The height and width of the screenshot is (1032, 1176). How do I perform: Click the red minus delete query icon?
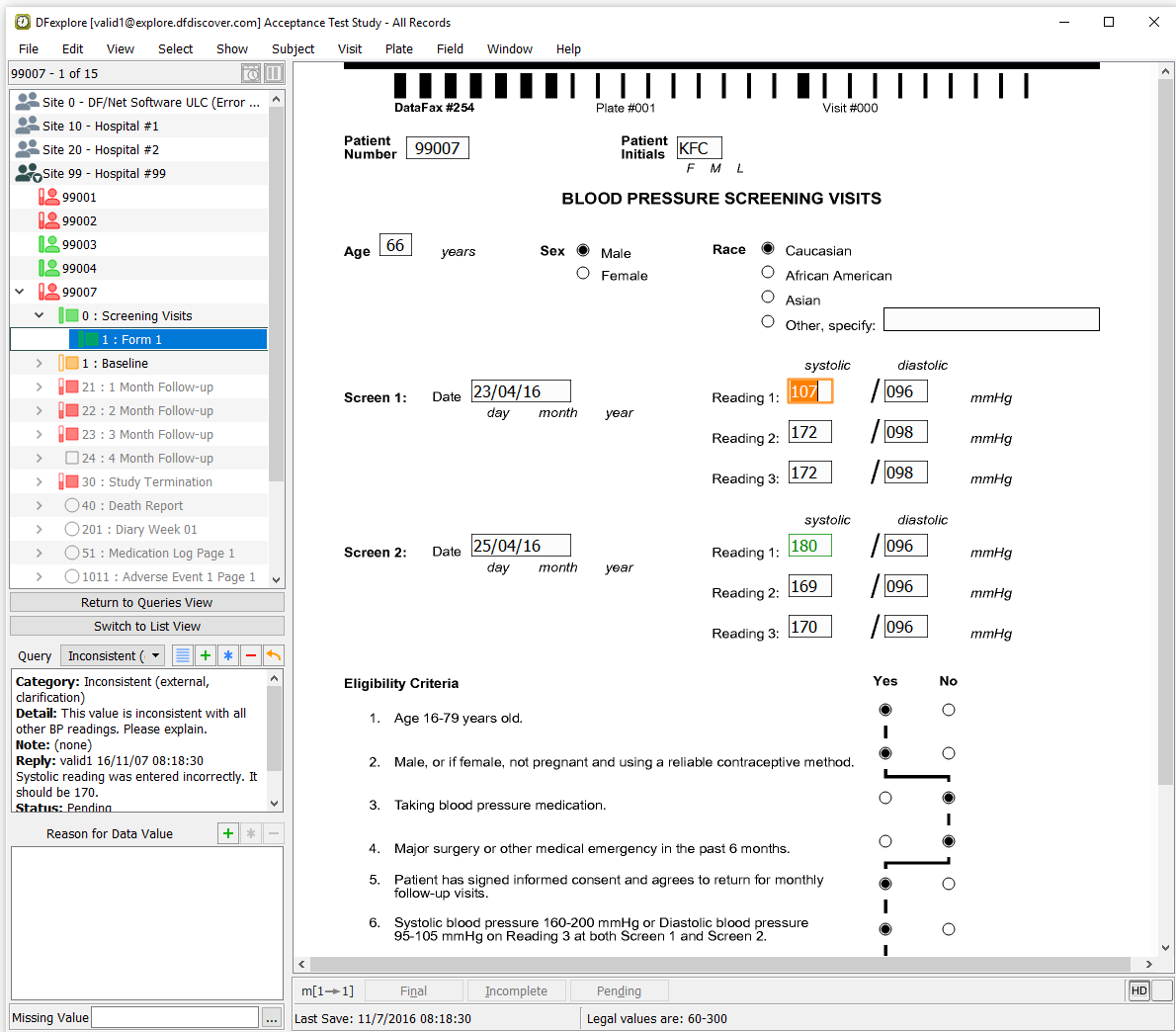[251, 655]
